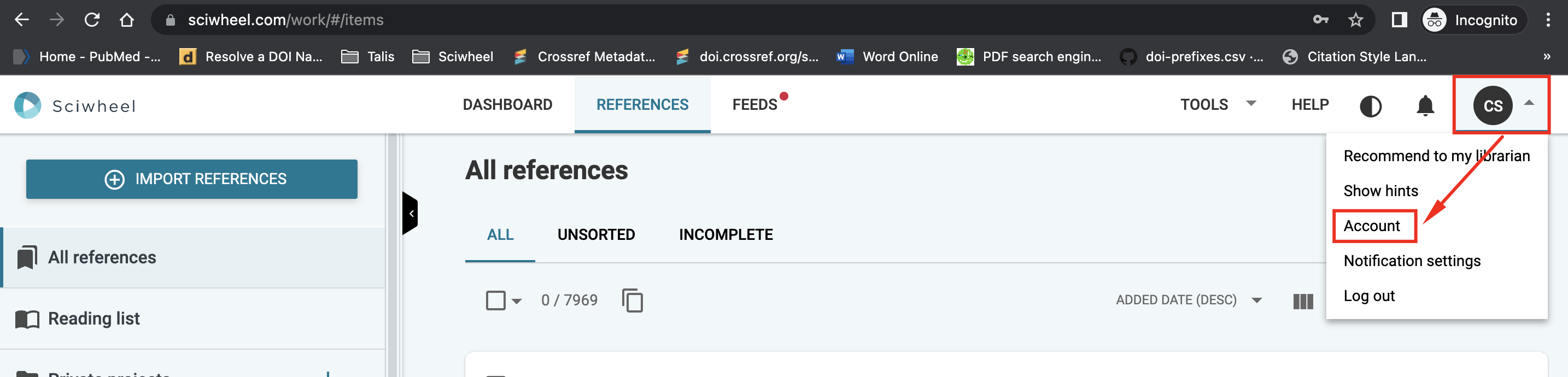The height and width of the screenshot is (377, 1568).
Task: Click the browser reload icon
Action: click(92, 20)
